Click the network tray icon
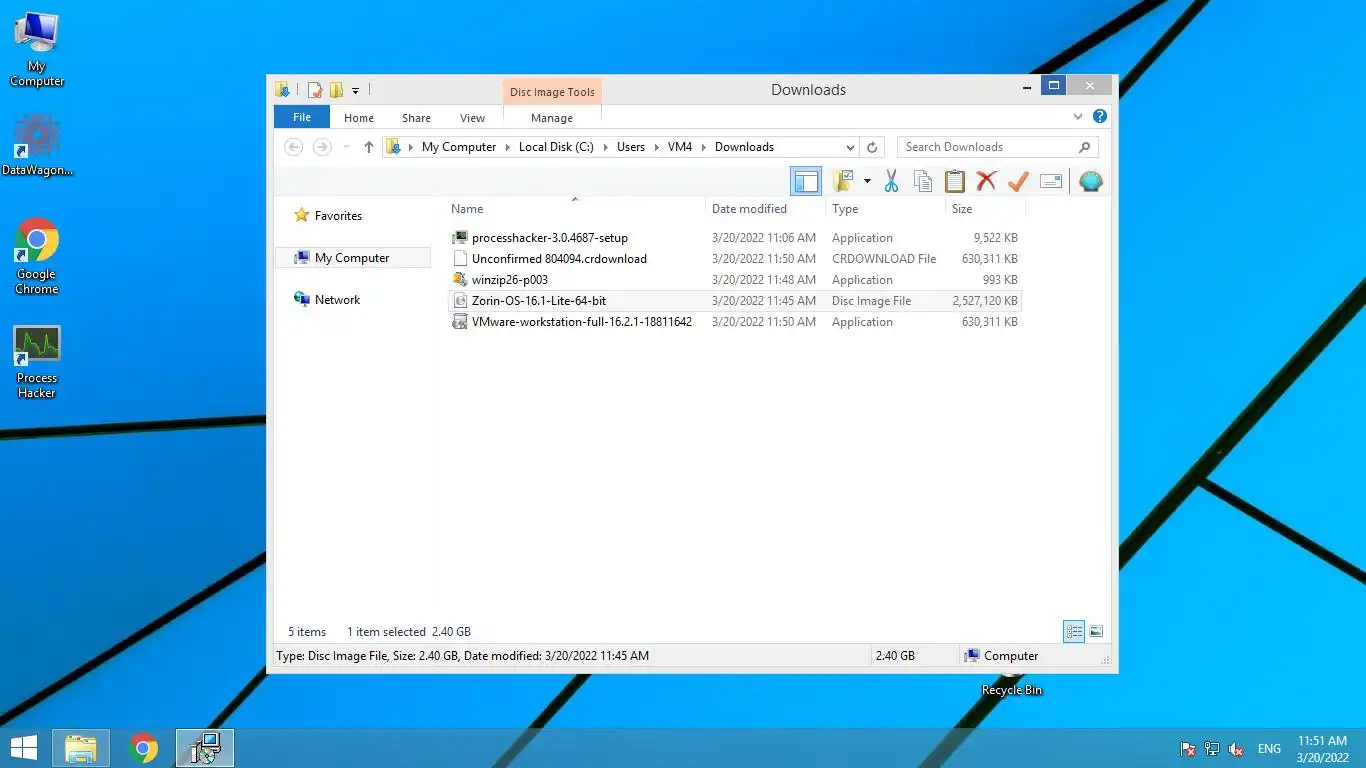This screenshot has width=1366, height=768. pos(1212,749)
